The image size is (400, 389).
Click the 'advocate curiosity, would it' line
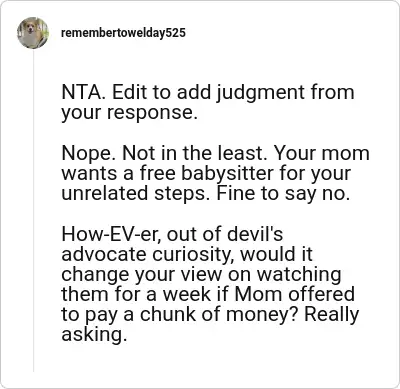[x=187, y=255]
